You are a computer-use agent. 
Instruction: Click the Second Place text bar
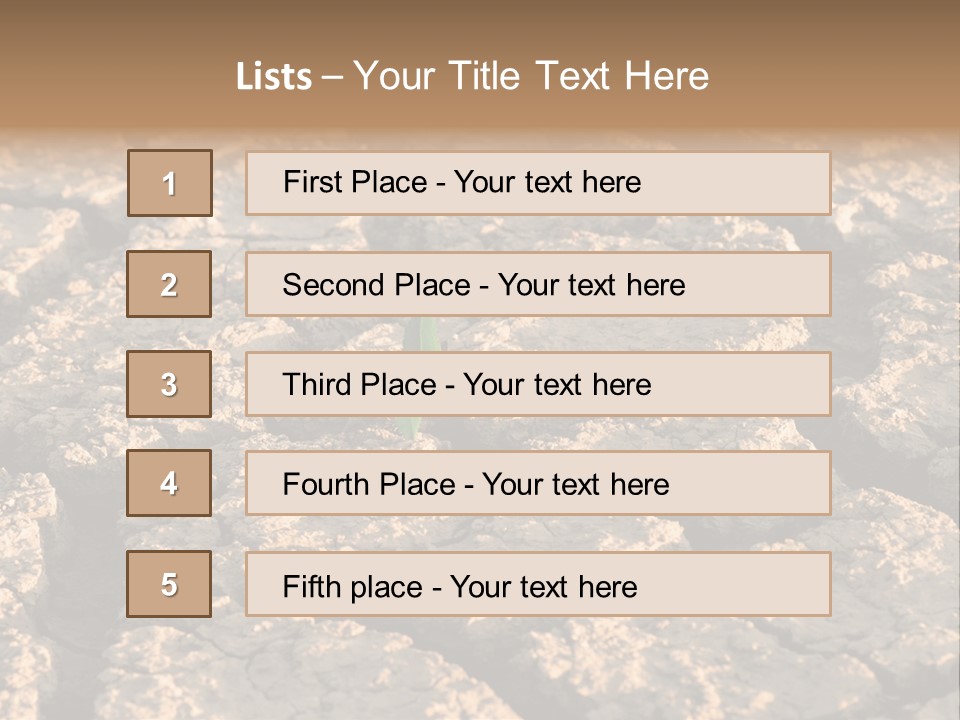[x=538, y=284]
